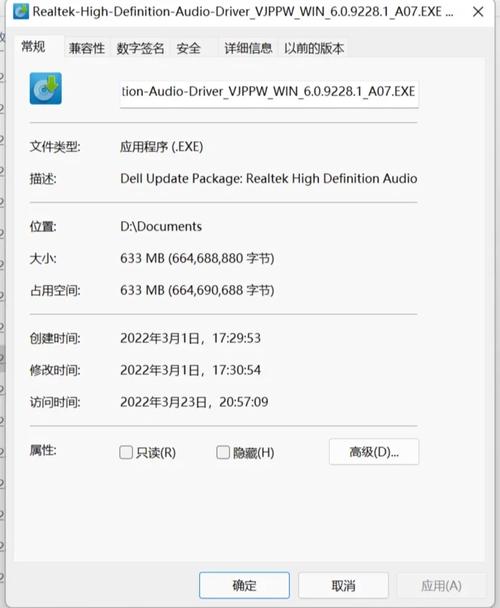
Task: Open the 数字签名 tab
Action: coord(140,48)
